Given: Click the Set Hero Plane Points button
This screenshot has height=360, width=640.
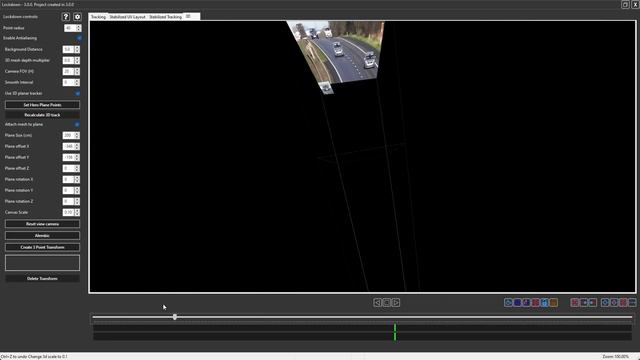Looking at the screenshot, I should 42,105.
